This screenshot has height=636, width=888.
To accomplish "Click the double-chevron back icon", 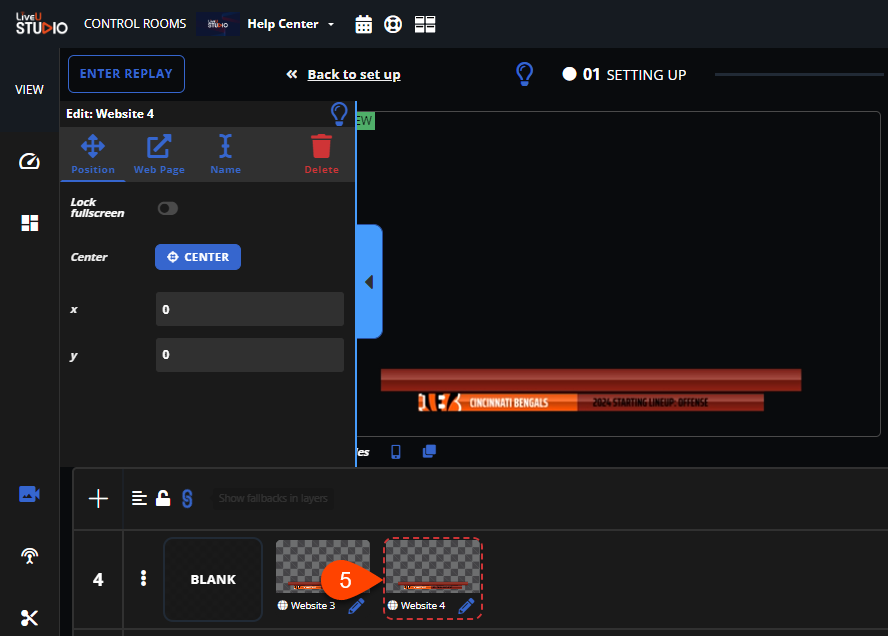I will (x=292, y=74).
